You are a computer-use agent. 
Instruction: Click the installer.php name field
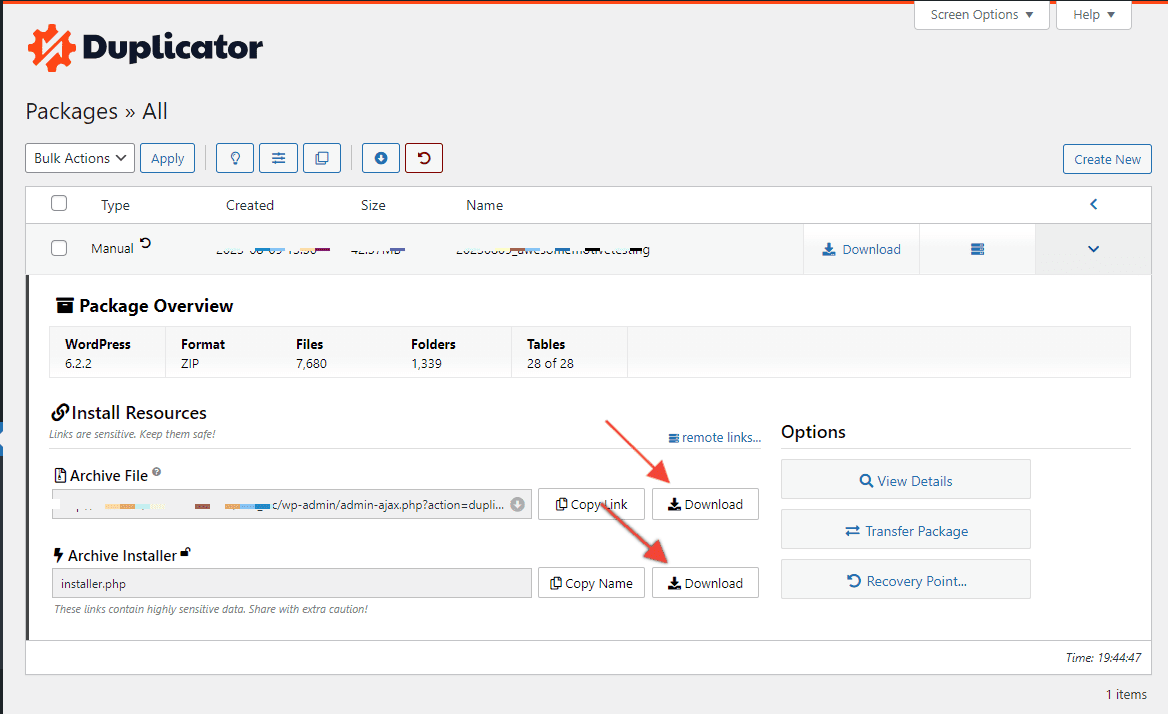(292, 583)
